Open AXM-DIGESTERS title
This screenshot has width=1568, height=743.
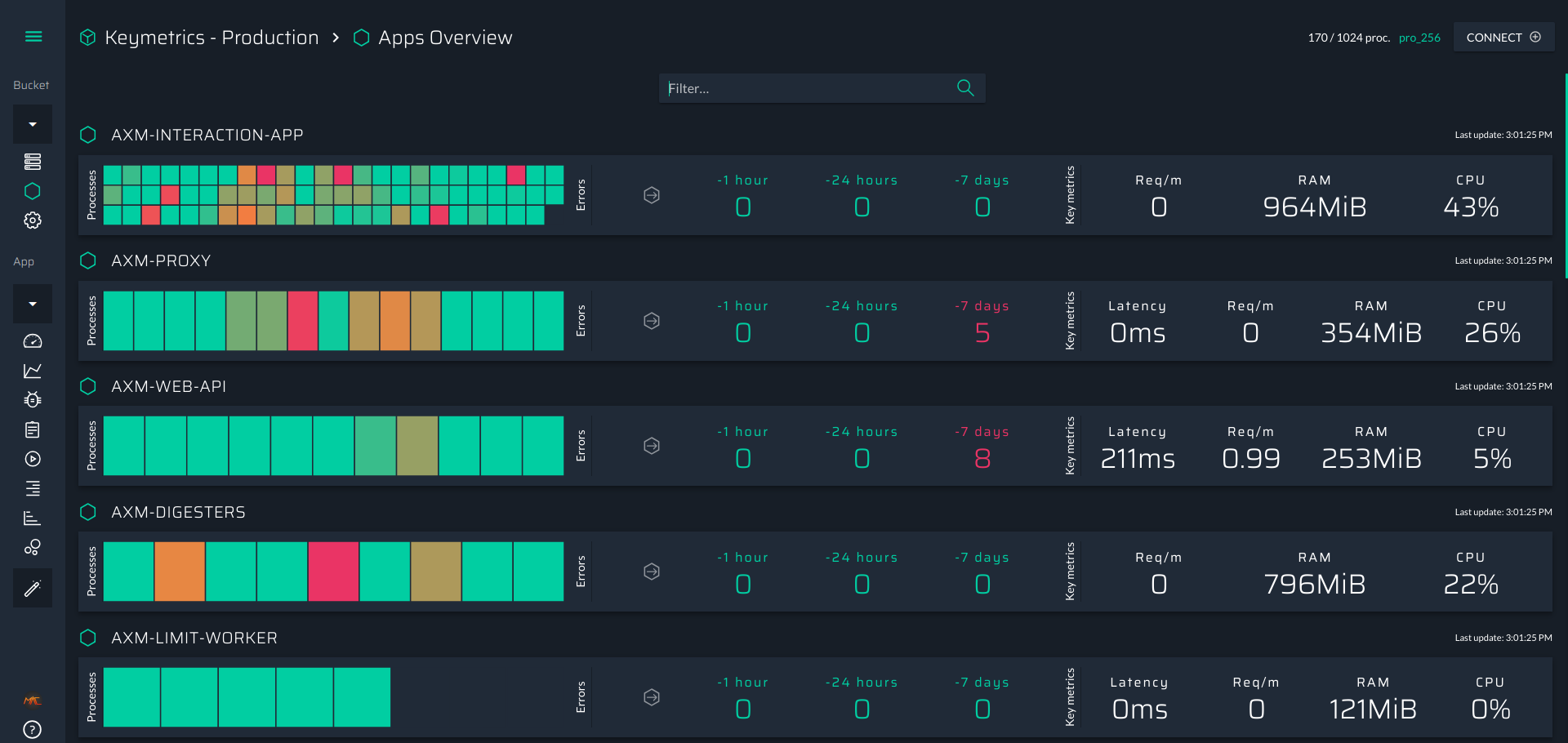pyautogui.click(x=178, y=512)
